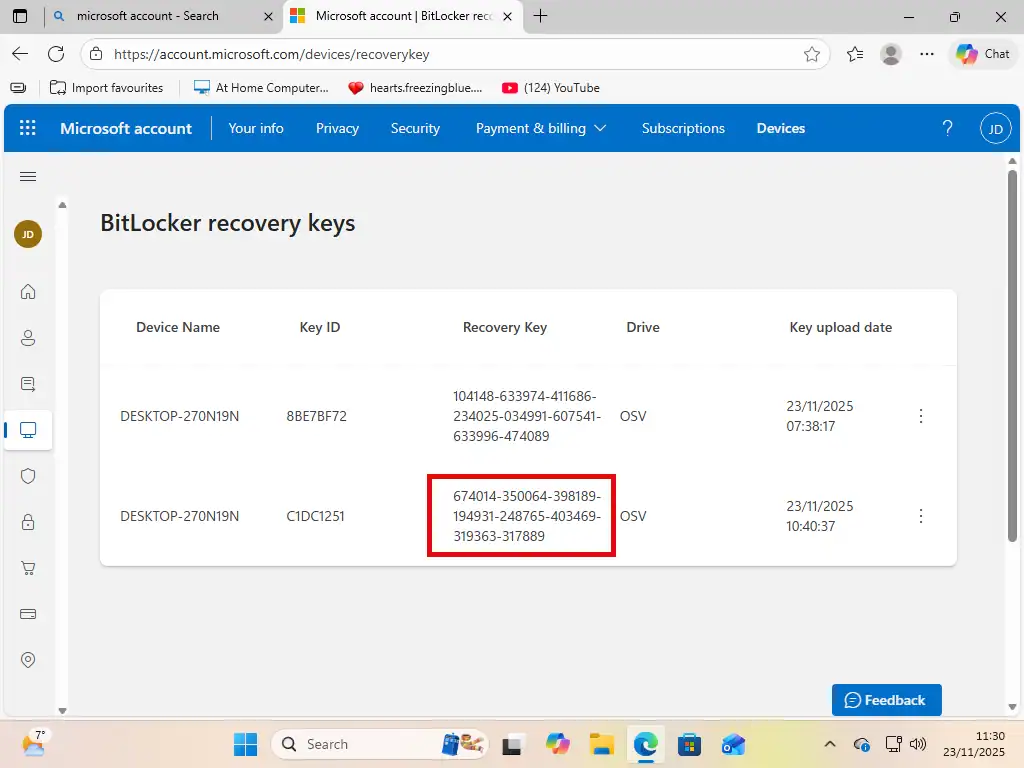Open the shopping cart order history icon
Viewport: 1024px width, 768px height.
(28, 568)
